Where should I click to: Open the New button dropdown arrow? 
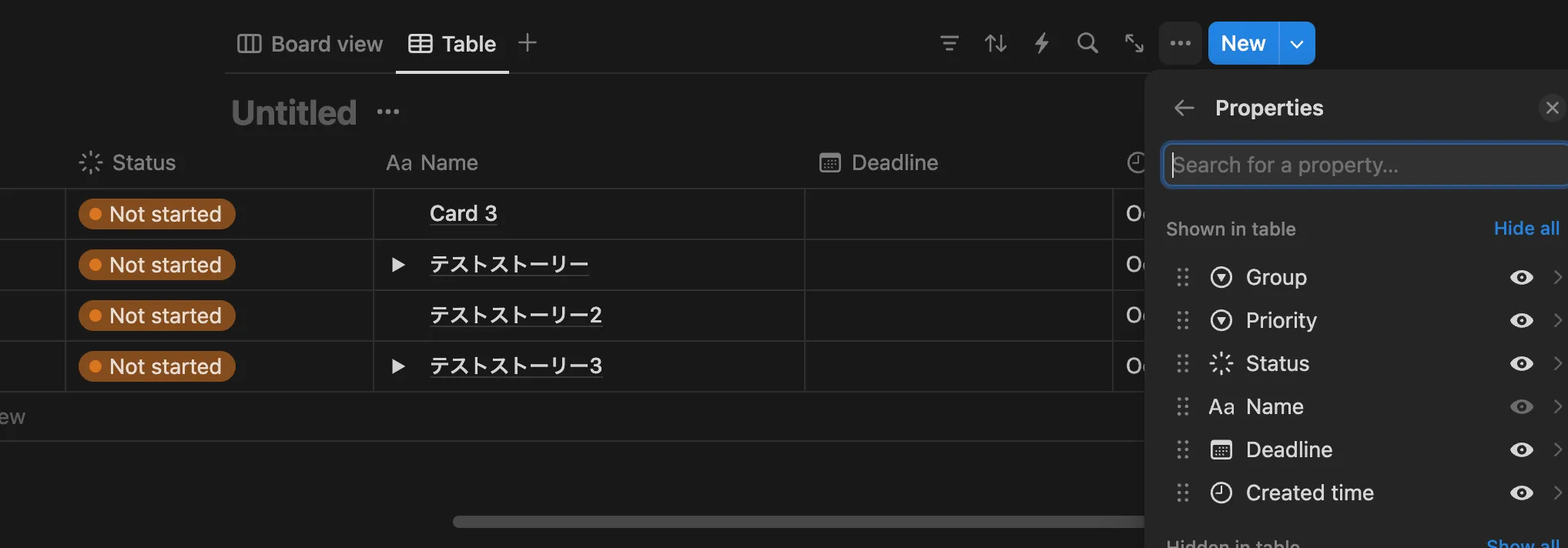coord(1297,43)
